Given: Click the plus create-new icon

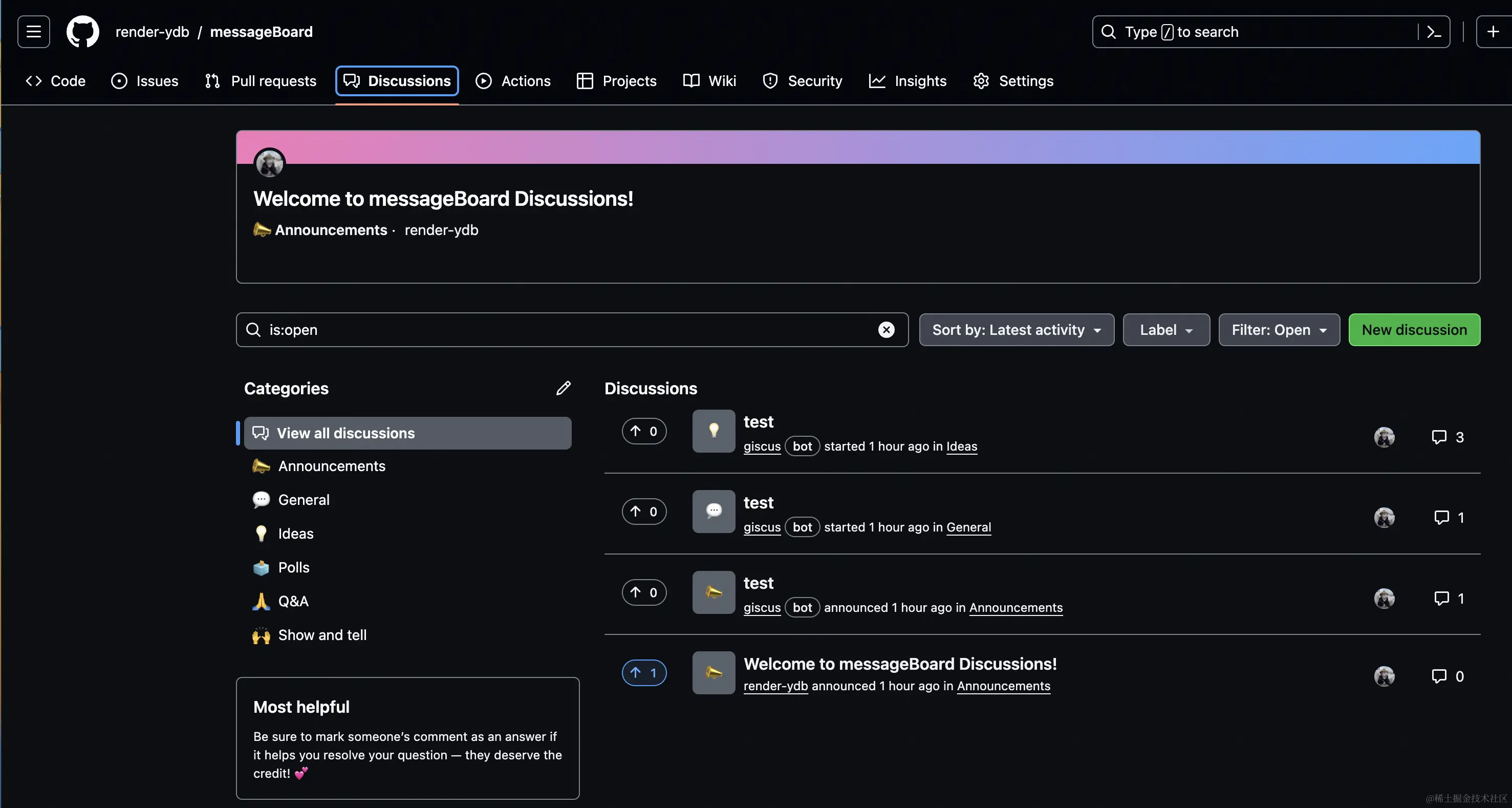Looking at the screenshot, I should click(1493, 32).
